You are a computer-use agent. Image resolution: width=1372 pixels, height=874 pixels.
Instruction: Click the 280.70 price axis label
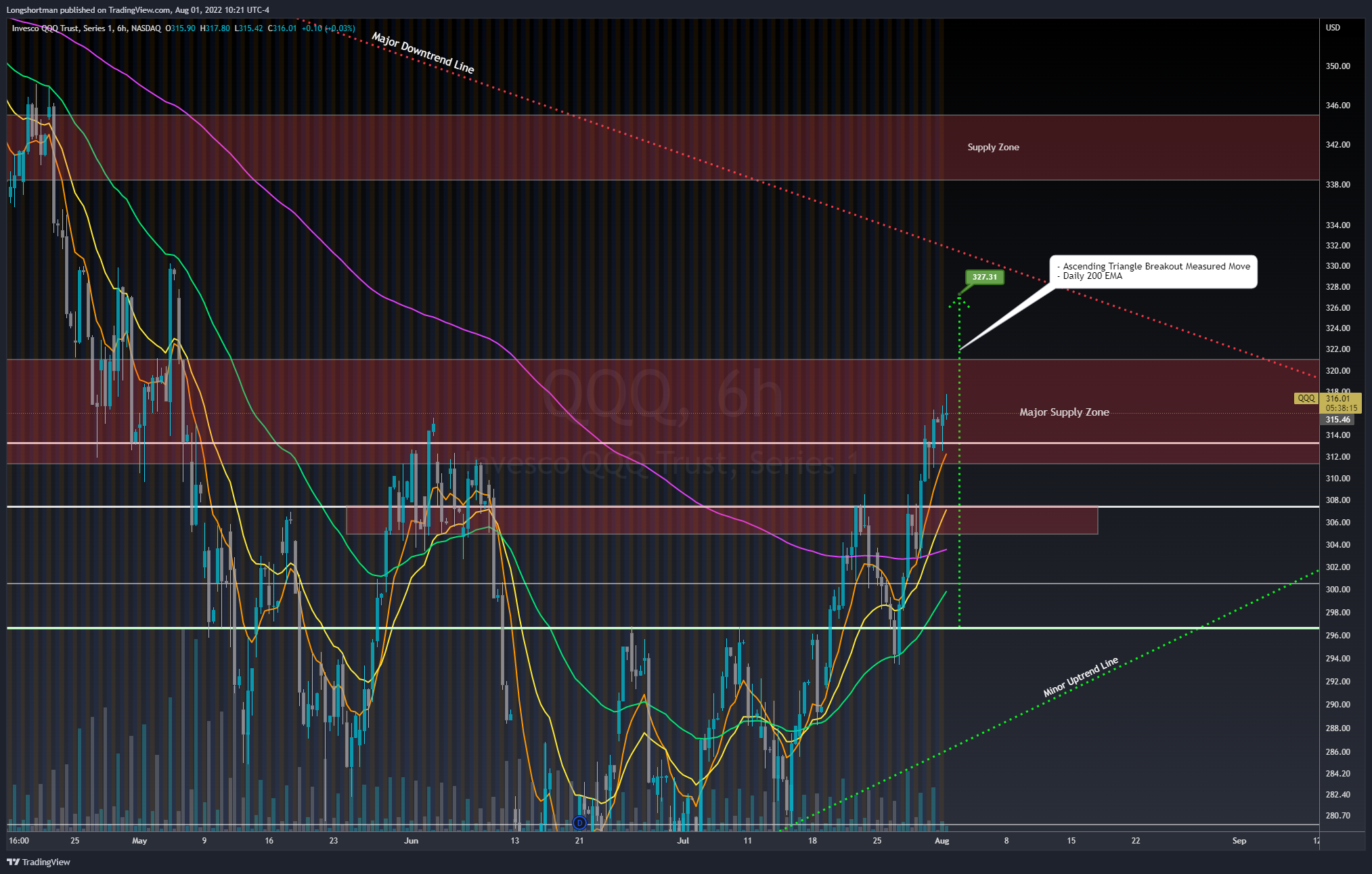(1337, 816)
